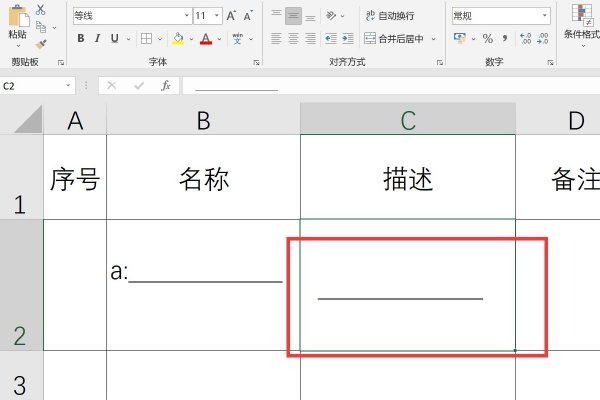The width and height of the screenshot is (600, 400).
Task: Center text horizontally
Action: [293, 38]
